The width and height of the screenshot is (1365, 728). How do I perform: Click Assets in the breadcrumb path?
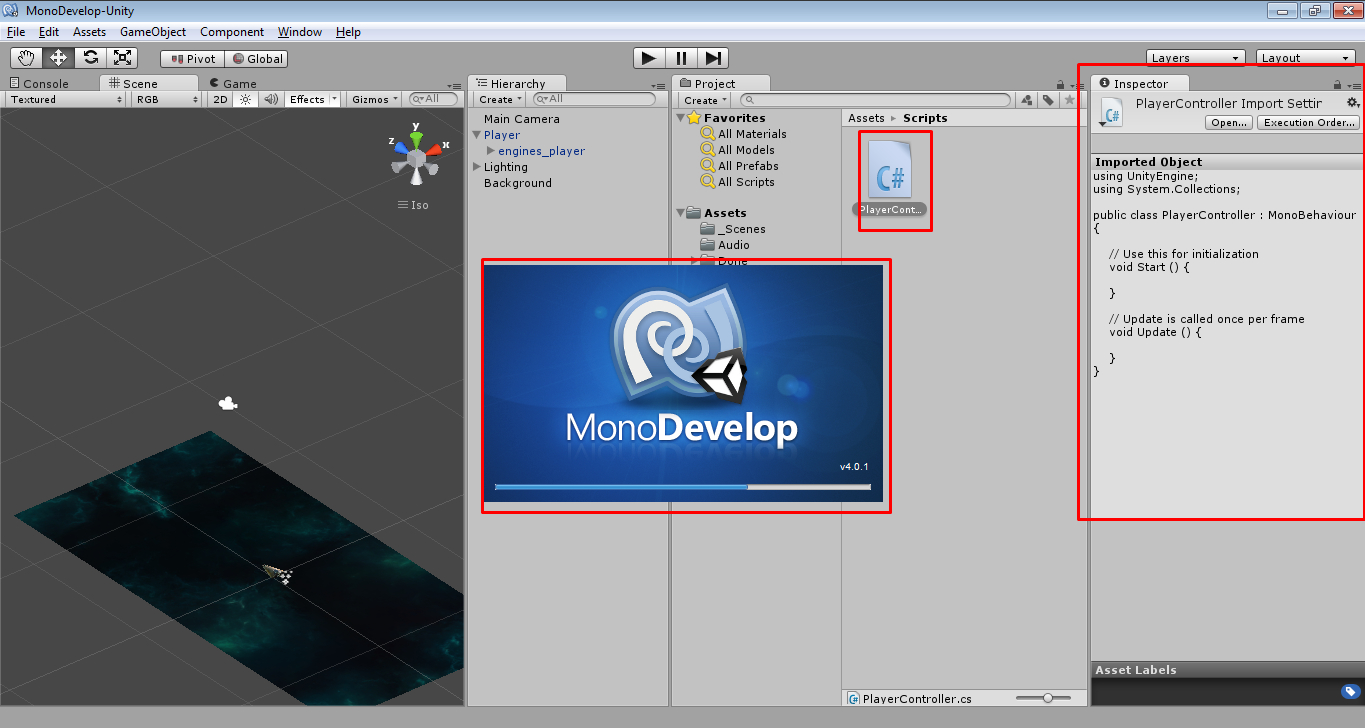[866, 118]
